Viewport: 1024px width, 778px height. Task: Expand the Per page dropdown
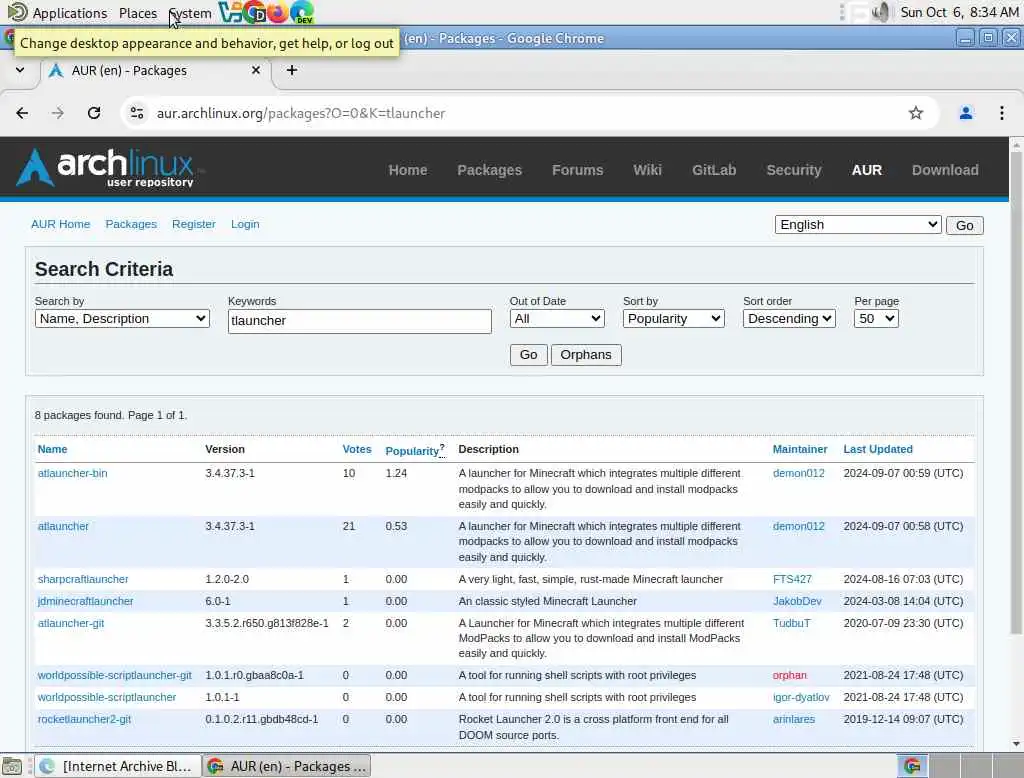coord(876,319)
